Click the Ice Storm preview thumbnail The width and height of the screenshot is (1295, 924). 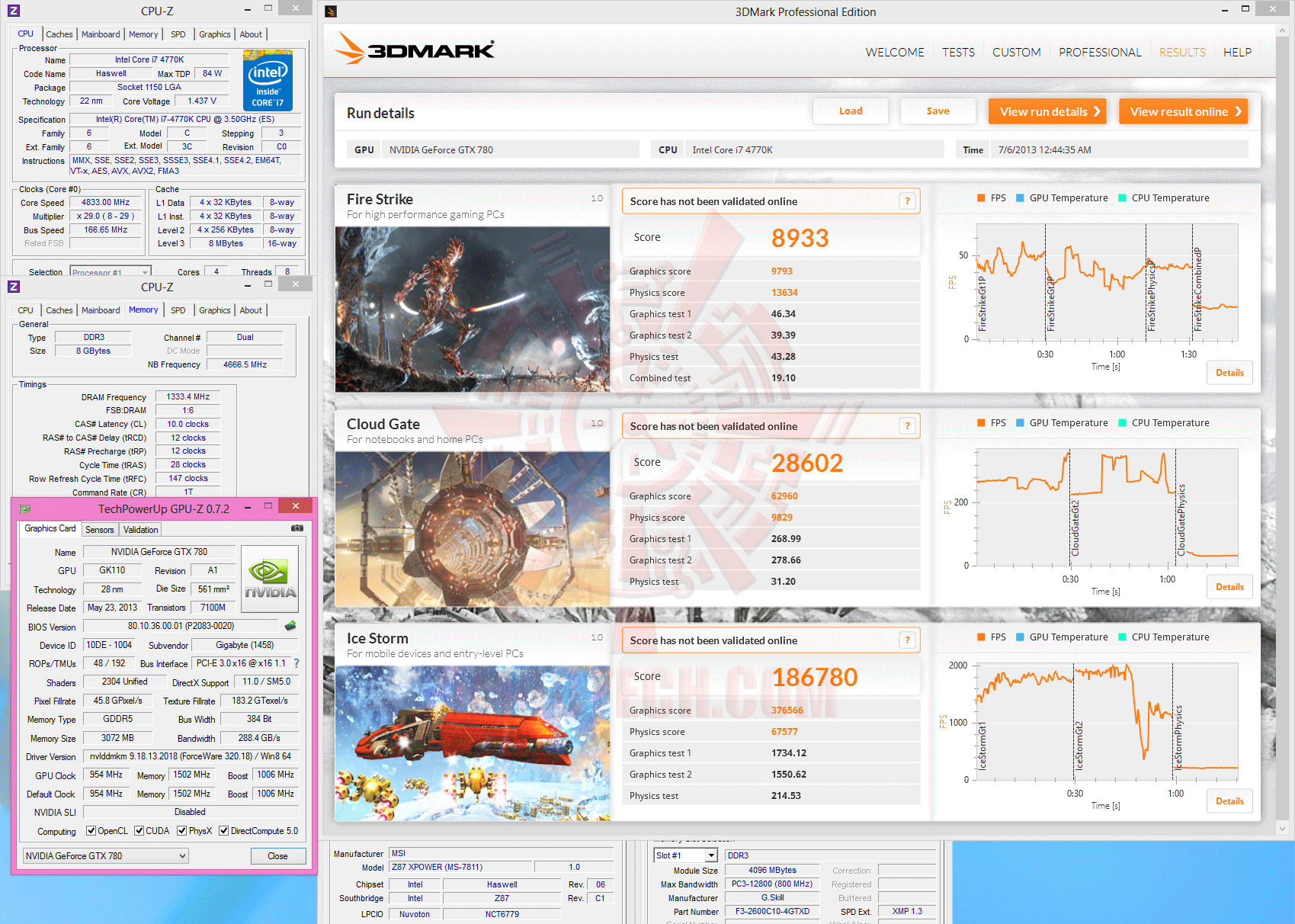(473, 743)
